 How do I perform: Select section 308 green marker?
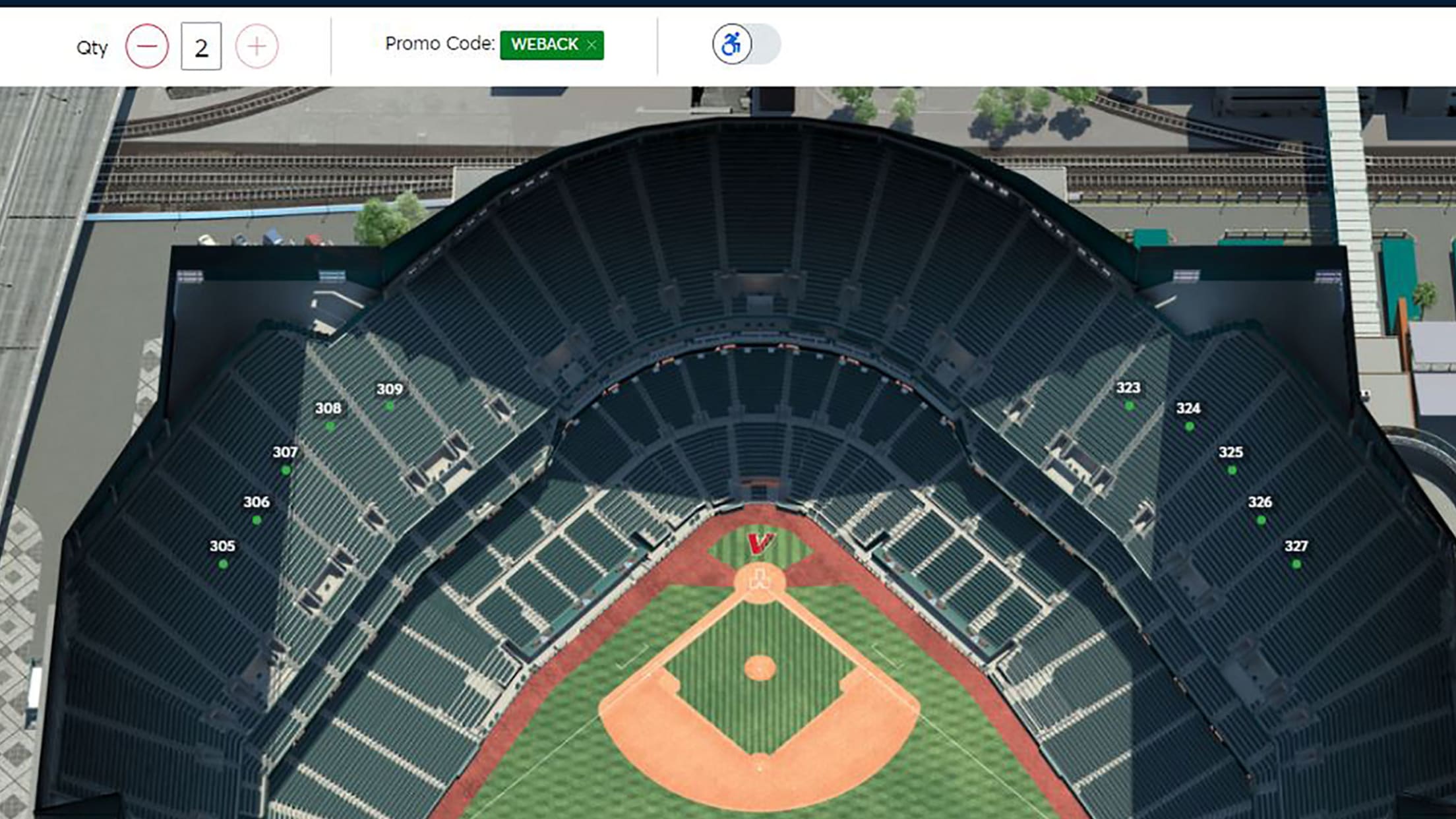click(x=330, y=426)
